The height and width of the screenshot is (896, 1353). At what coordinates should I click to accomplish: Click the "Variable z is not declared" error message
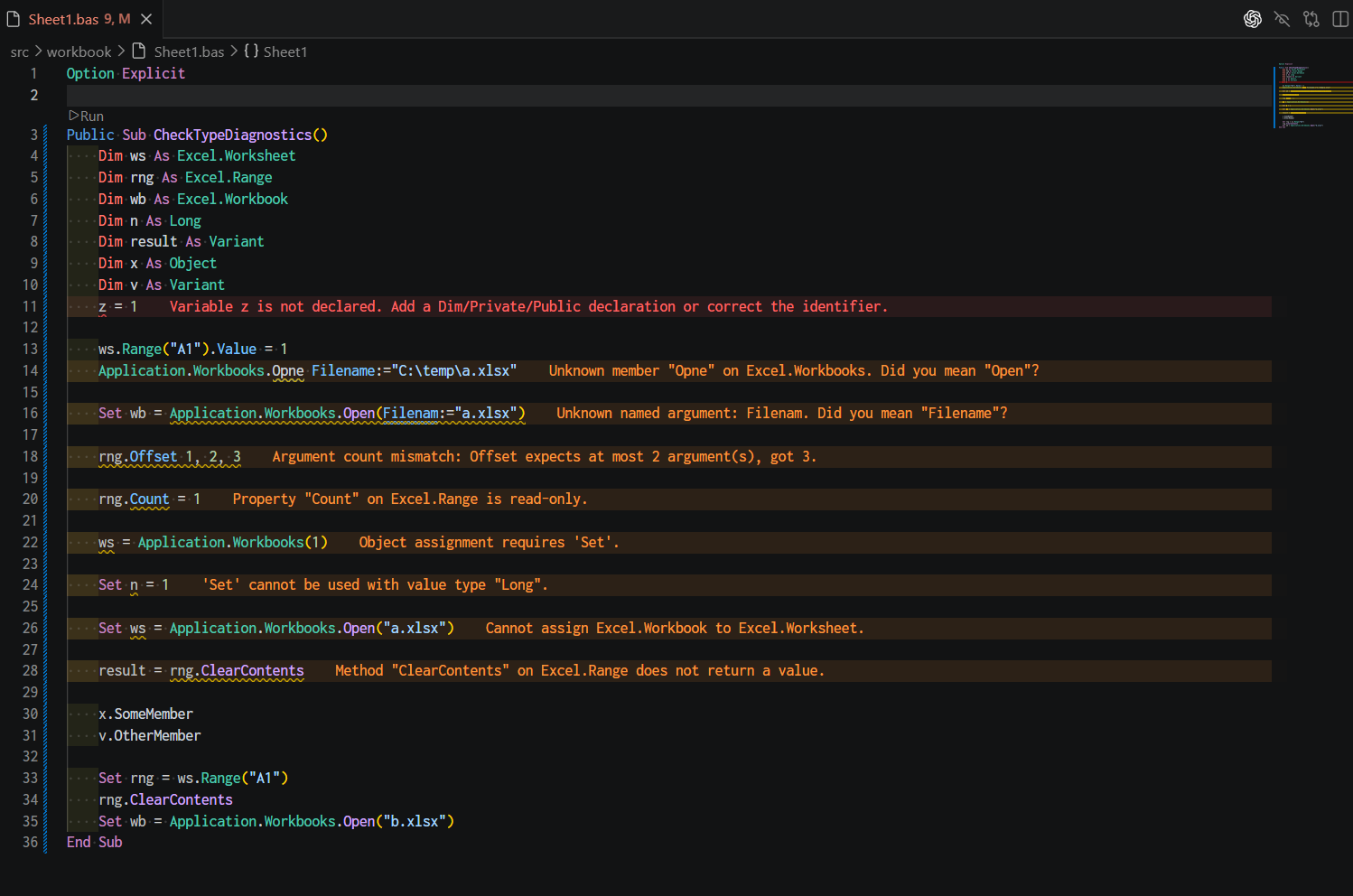point(528,307)
